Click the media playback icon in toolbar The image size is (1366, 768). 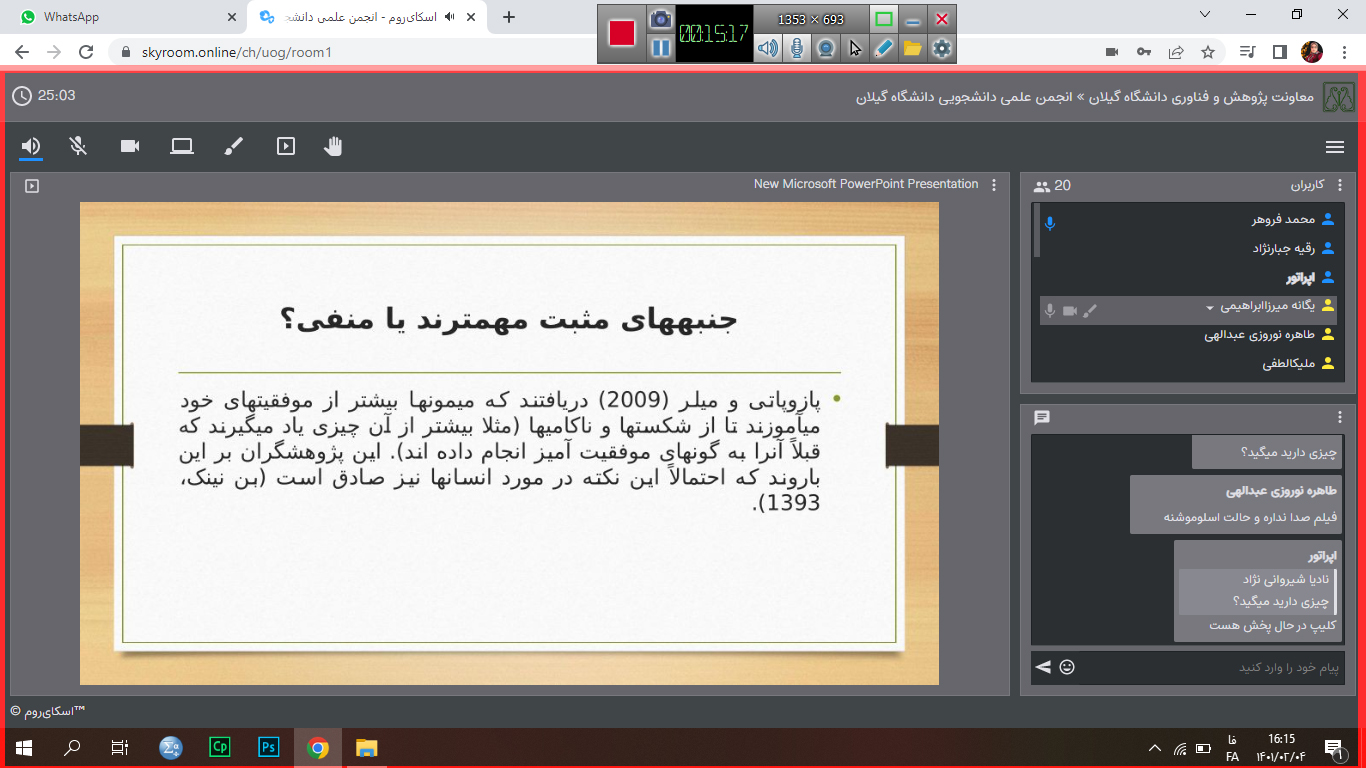click(286, 146)
